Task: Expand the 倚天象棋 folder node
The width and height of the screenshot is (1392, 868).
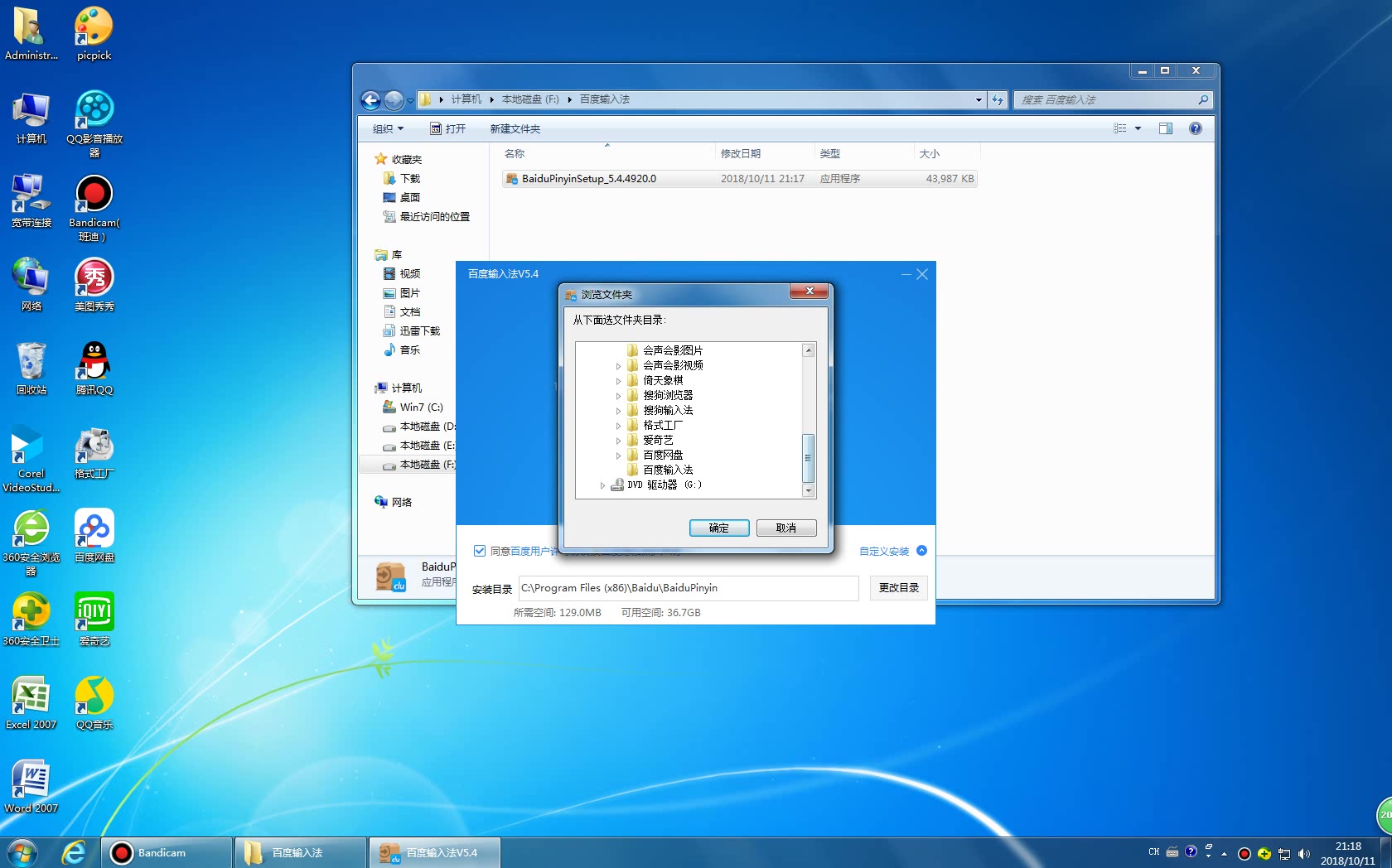Action: pyautogui.click(x=618, y=381)
